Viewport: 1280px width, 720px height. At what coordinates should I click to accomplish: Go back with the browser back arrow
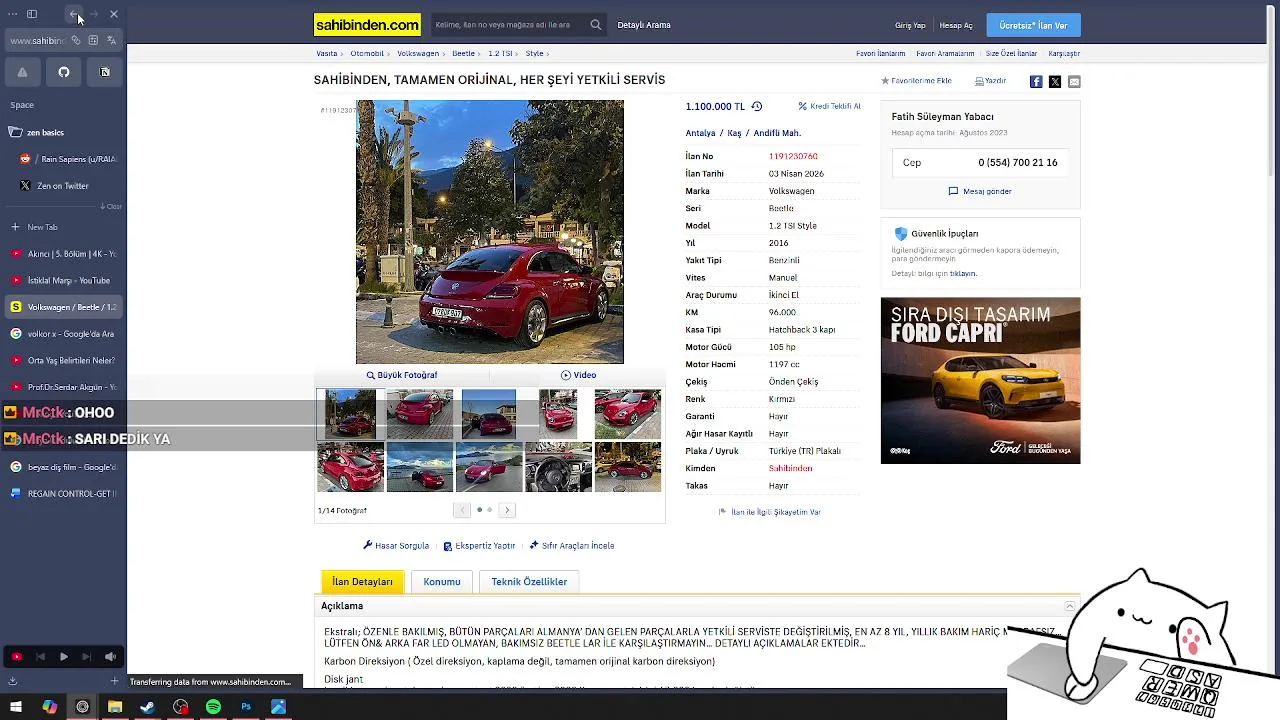[x=73, y=14]
